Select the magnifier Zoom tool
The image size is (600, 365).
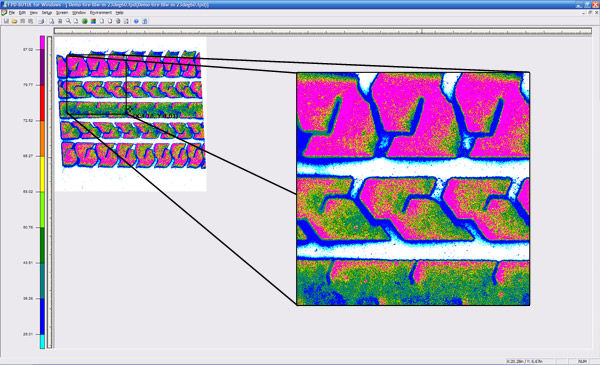68,21
